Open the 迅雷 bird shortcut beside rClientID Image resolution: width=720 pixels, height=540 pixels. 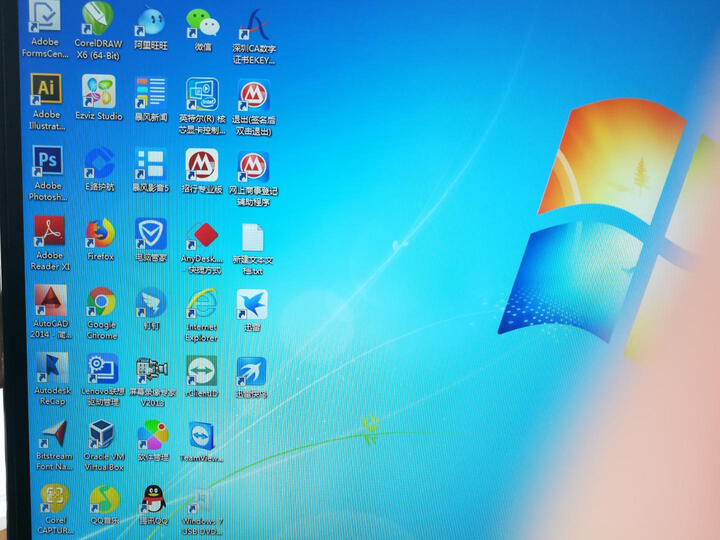tap(251, 372)
